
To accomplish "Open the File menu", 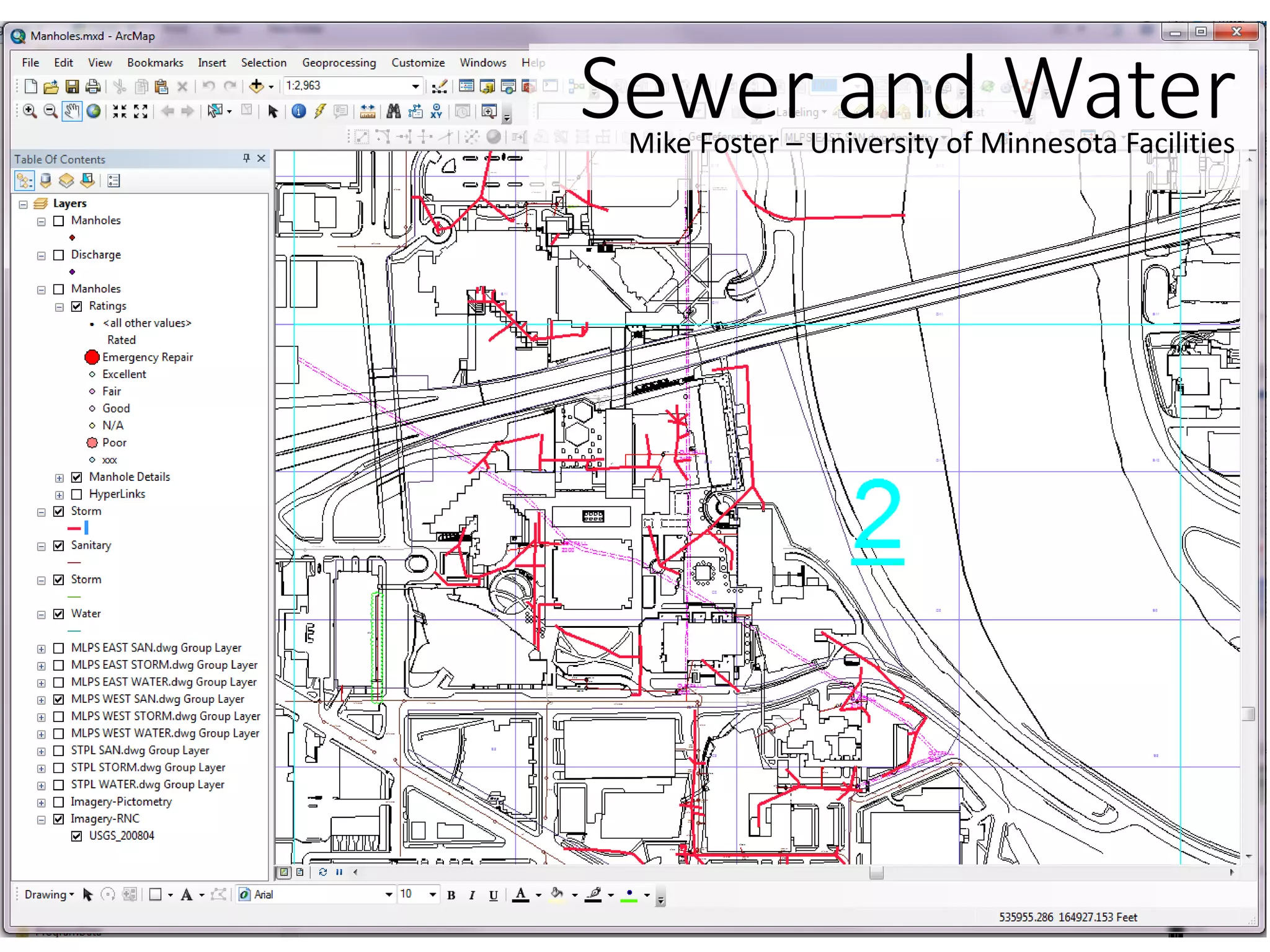I will coord(30,63).
